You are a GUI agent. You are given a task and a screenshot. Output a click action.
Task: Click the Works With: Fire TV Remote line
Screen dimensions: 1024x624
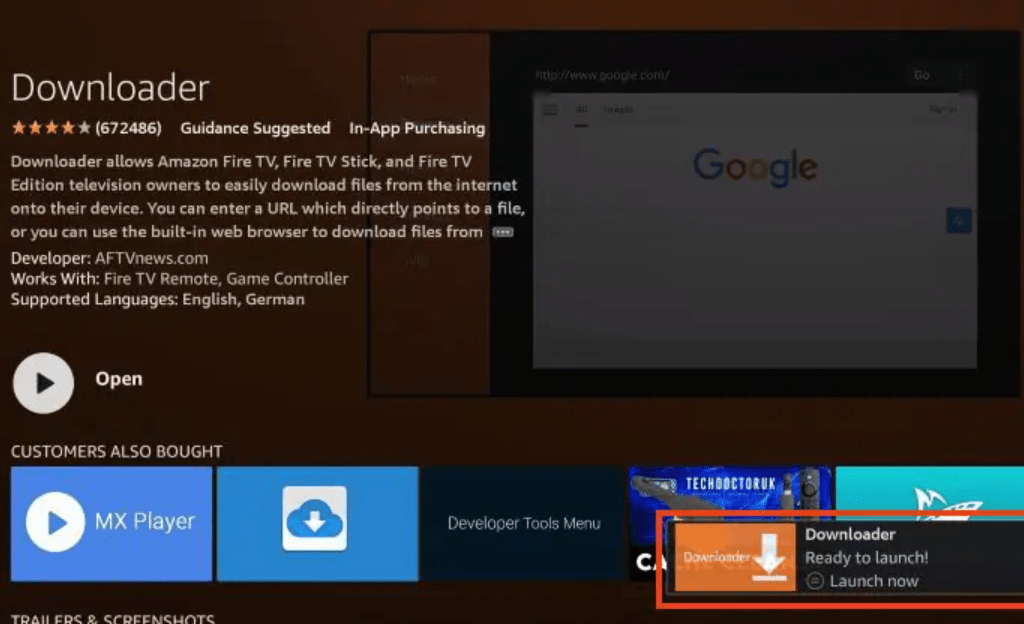pyautogui.click(x=180, y=279)
